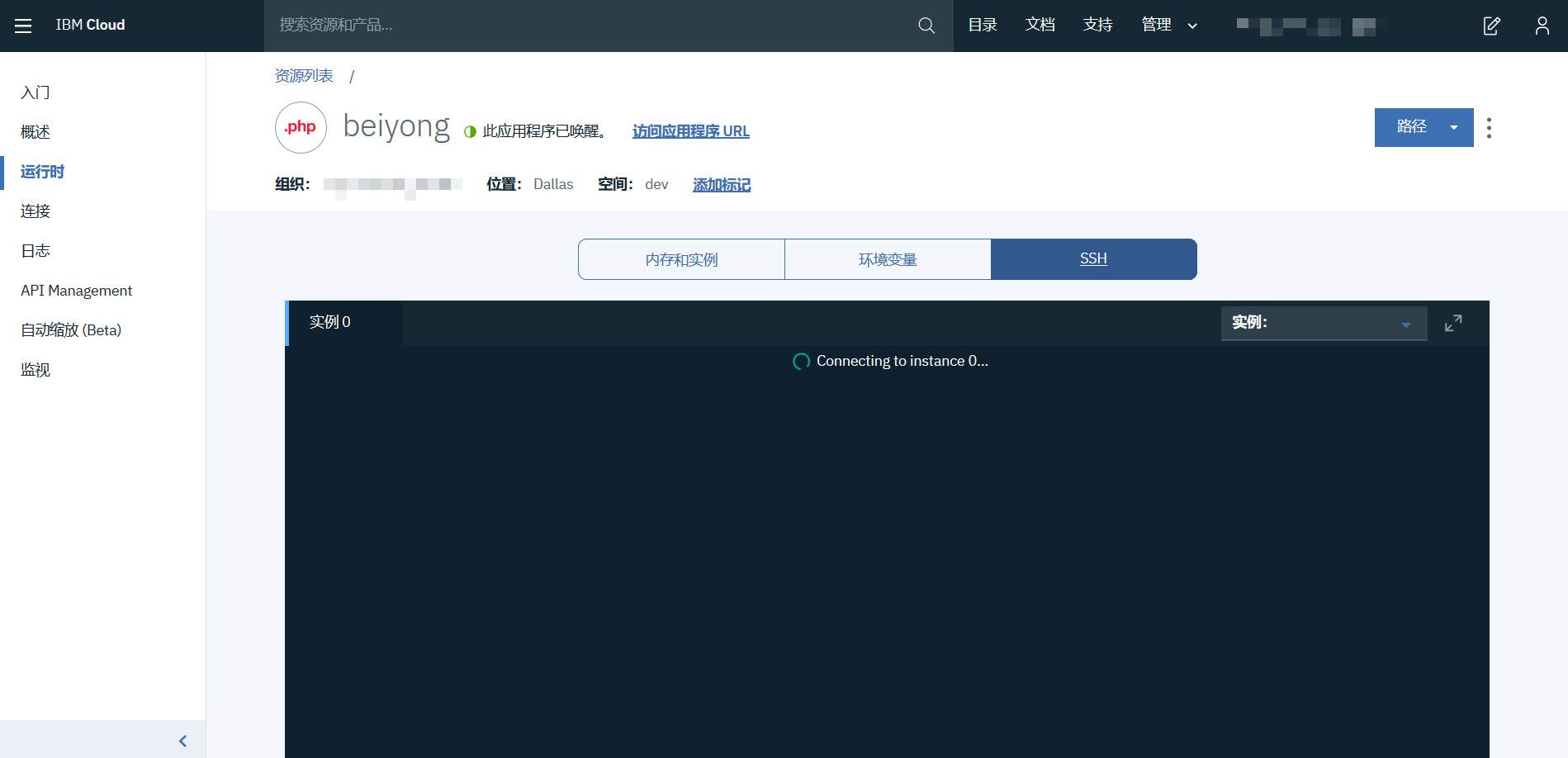Screen dimensions: 1568x758
Task: Open the 目录 catalog link
Action: pyautogui.click(x=983, y=26)
